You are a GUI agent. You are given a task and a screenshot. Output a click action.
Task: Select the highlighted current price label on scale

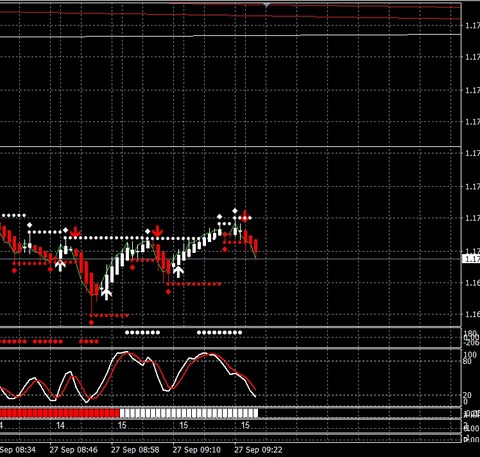pos(471,259)
